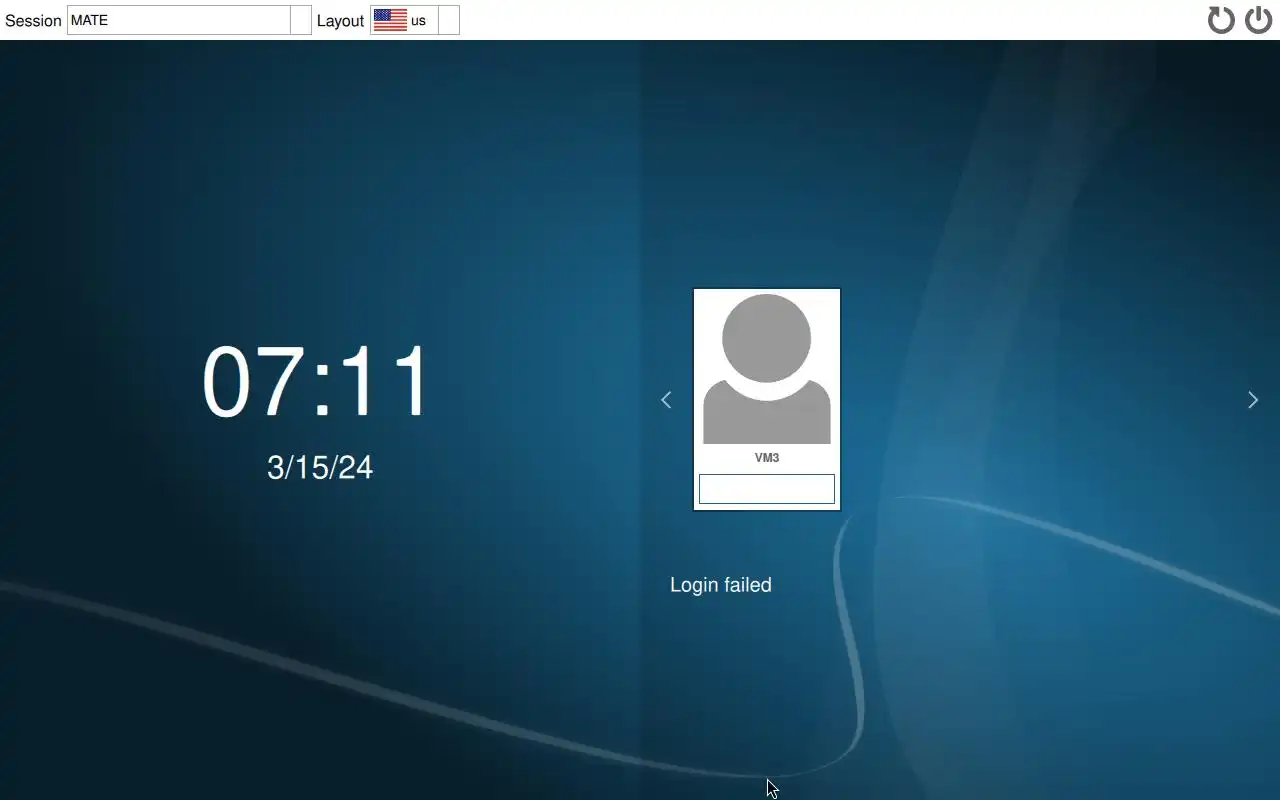Image resolution: width=1280 pixels, height=800 pixels.
Task: Show previous user with left chevron
Action: point(666,400)
